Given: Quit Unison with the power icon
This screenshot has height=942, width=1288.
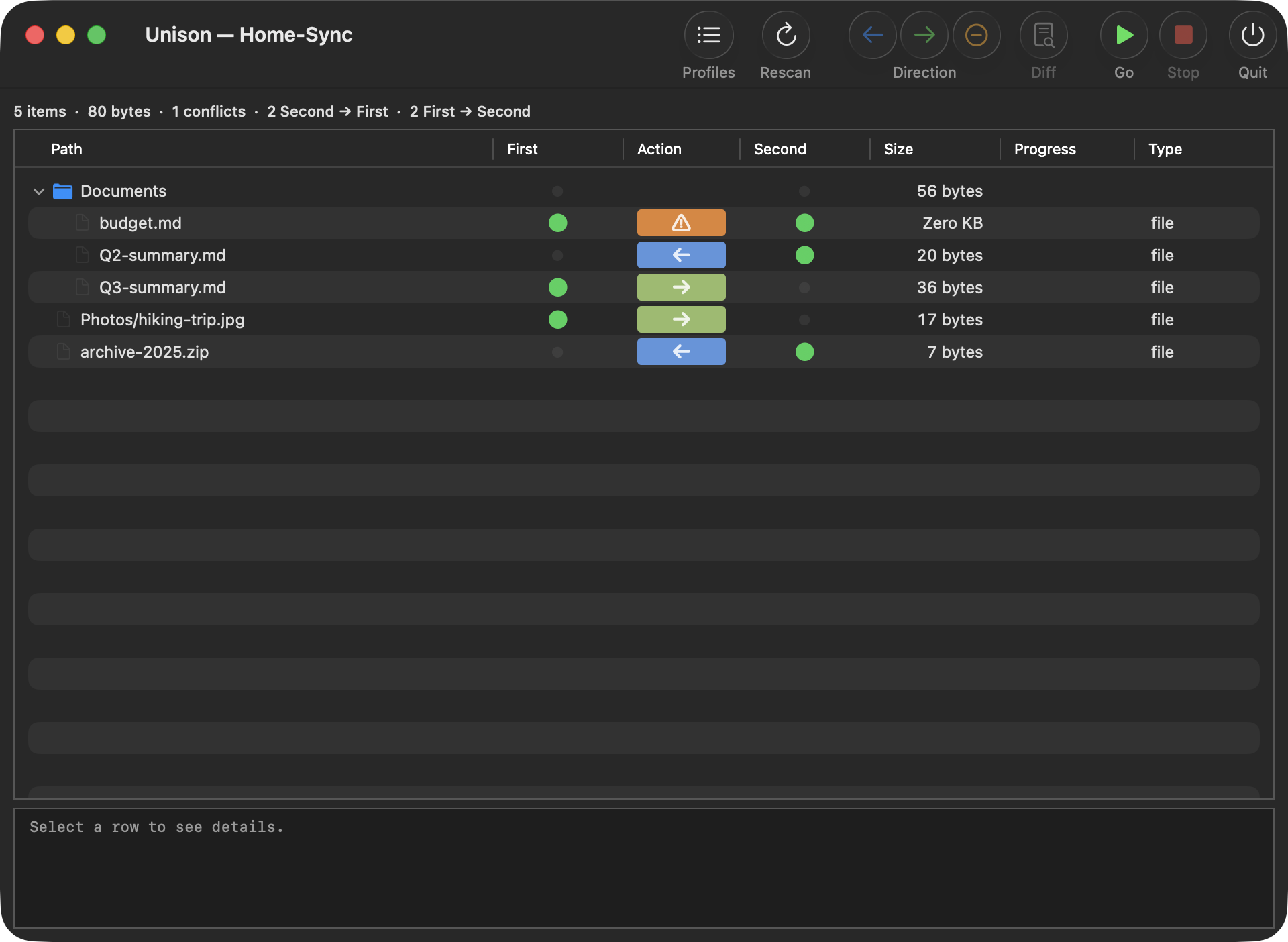Looking at the screenshot, I should pyautogui.click(x=1252, y=35).
